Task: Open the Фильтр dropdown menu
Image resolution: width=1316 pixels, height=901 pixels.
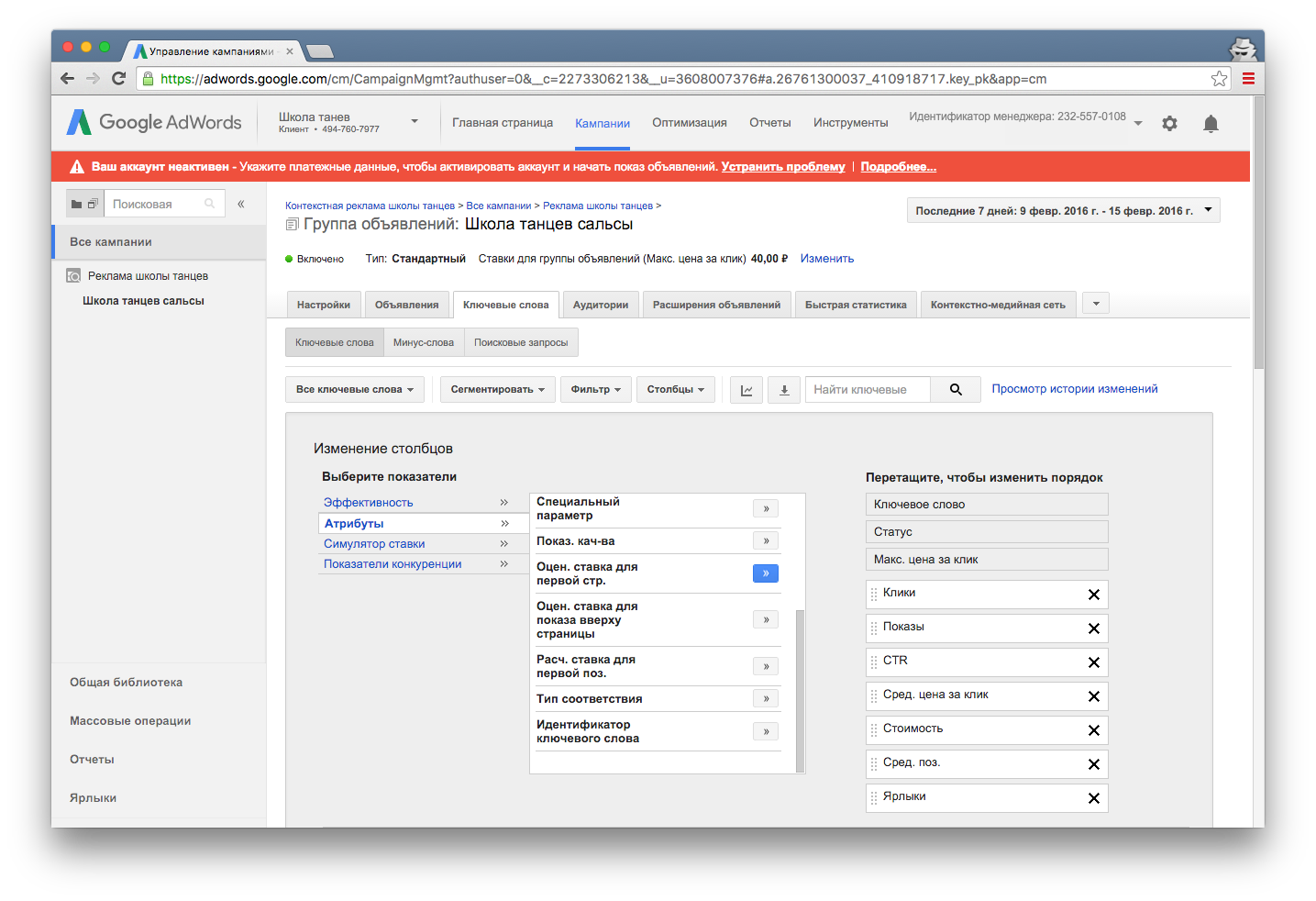Action: click(x=595, y=390)
